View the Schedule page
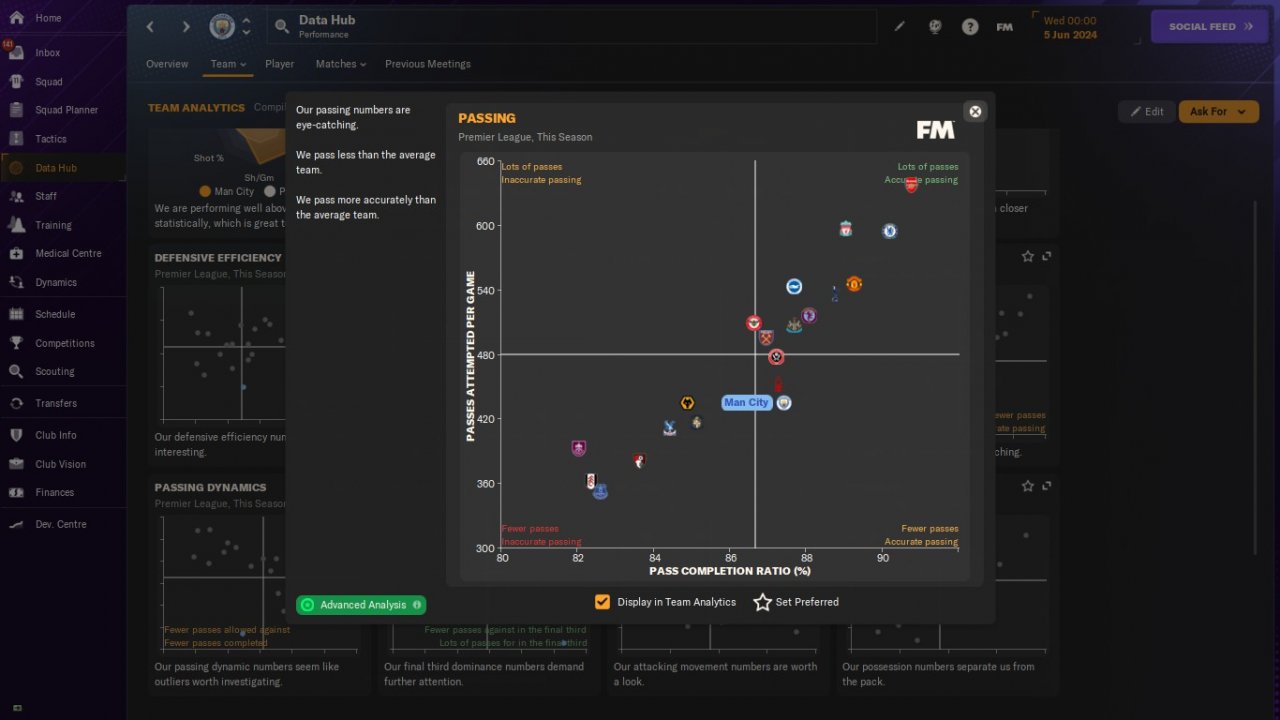 pos(55,314)
